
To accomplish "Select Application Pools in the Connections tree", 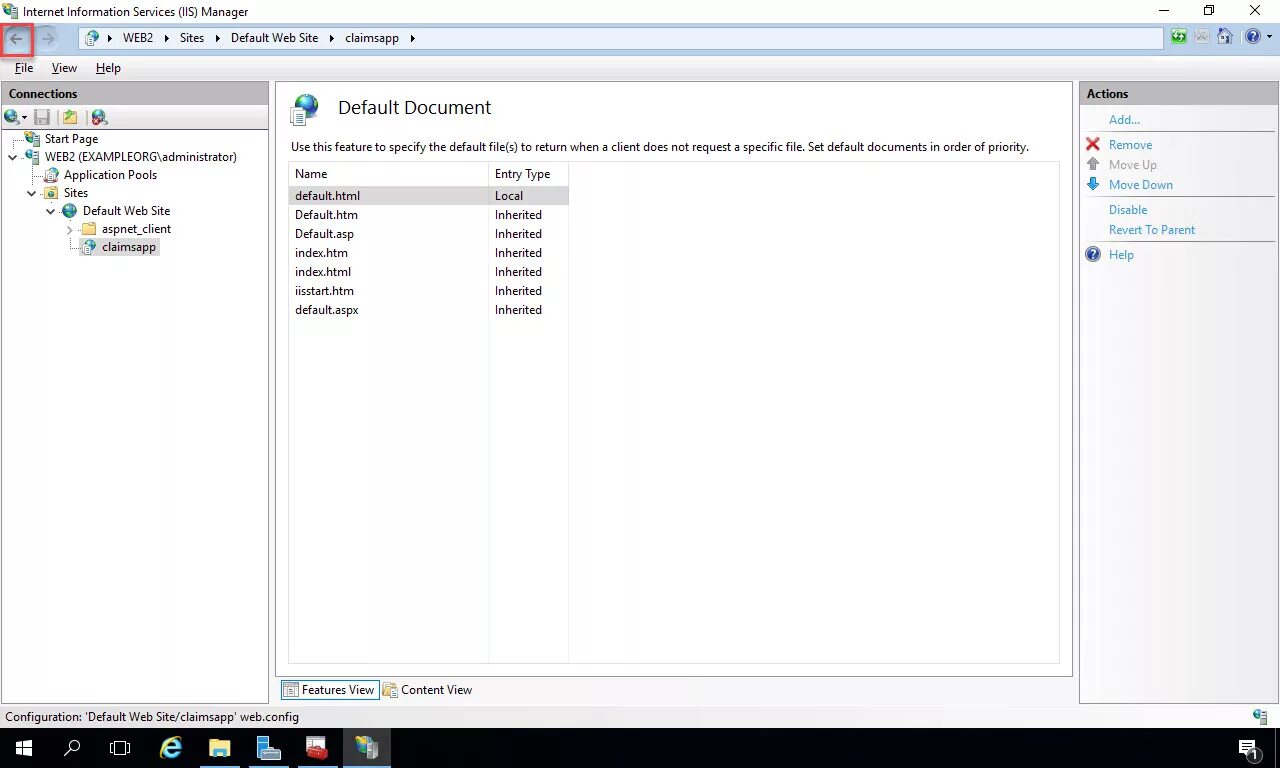I will point(110,175).
